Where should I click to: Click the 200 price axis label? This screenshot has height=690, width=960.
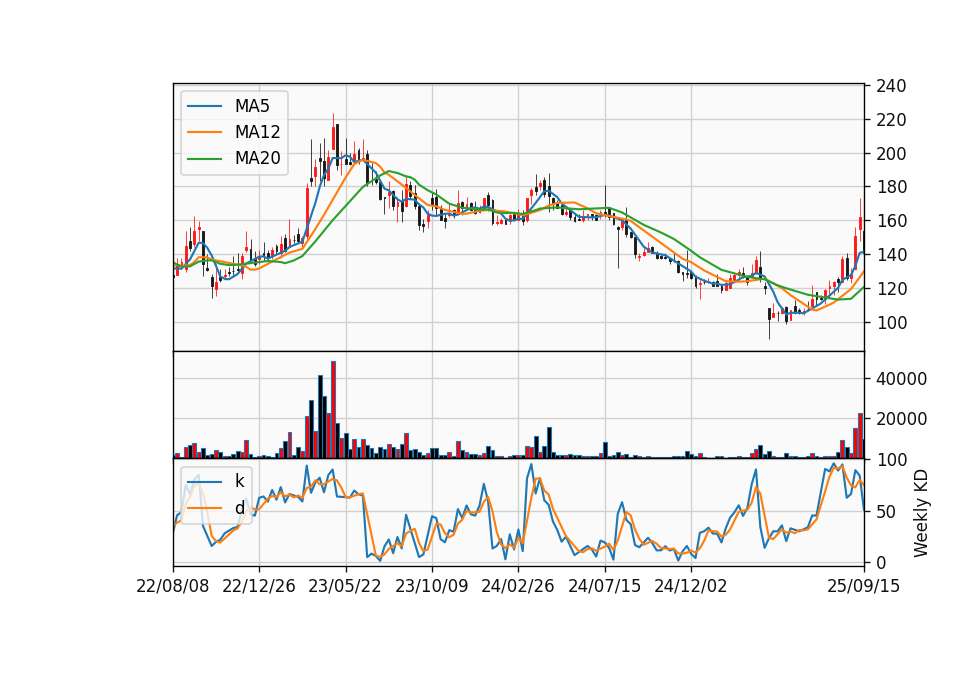(891, 154)
